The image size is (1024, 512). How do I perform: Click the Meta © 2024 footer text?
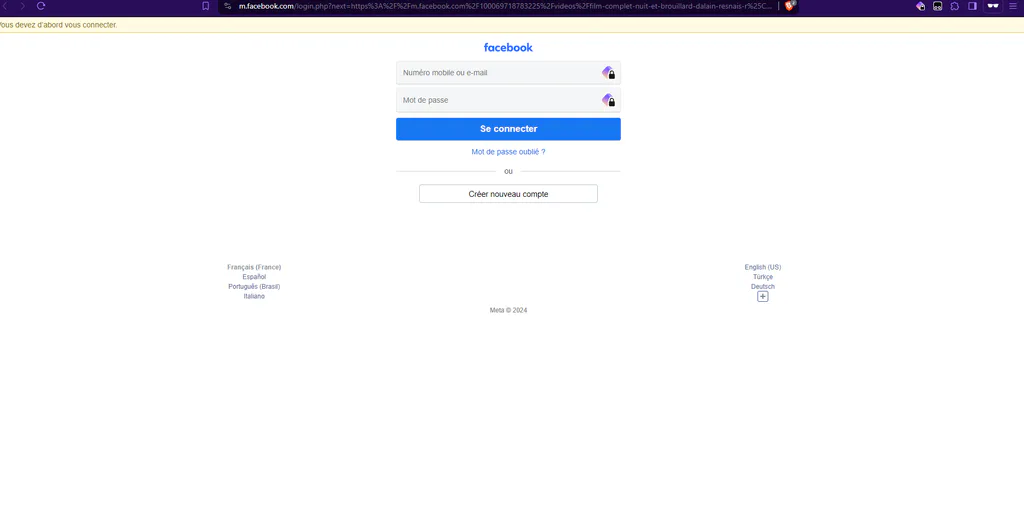click(x=508, y=310)
